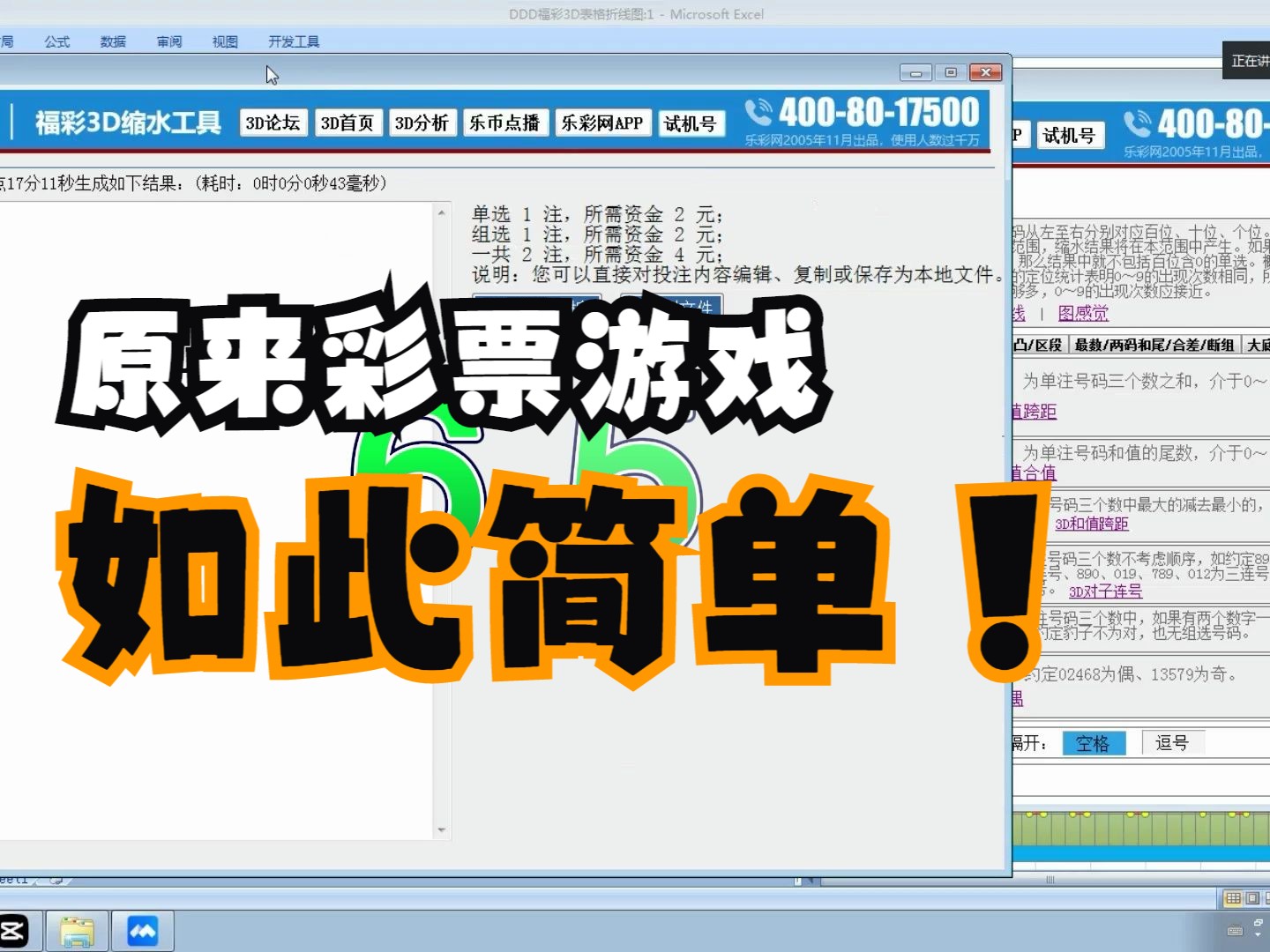Click 试机号 in the back window header
Image resolution: width=1270 pixels, height=952 pixels.
coord(1070,135)
